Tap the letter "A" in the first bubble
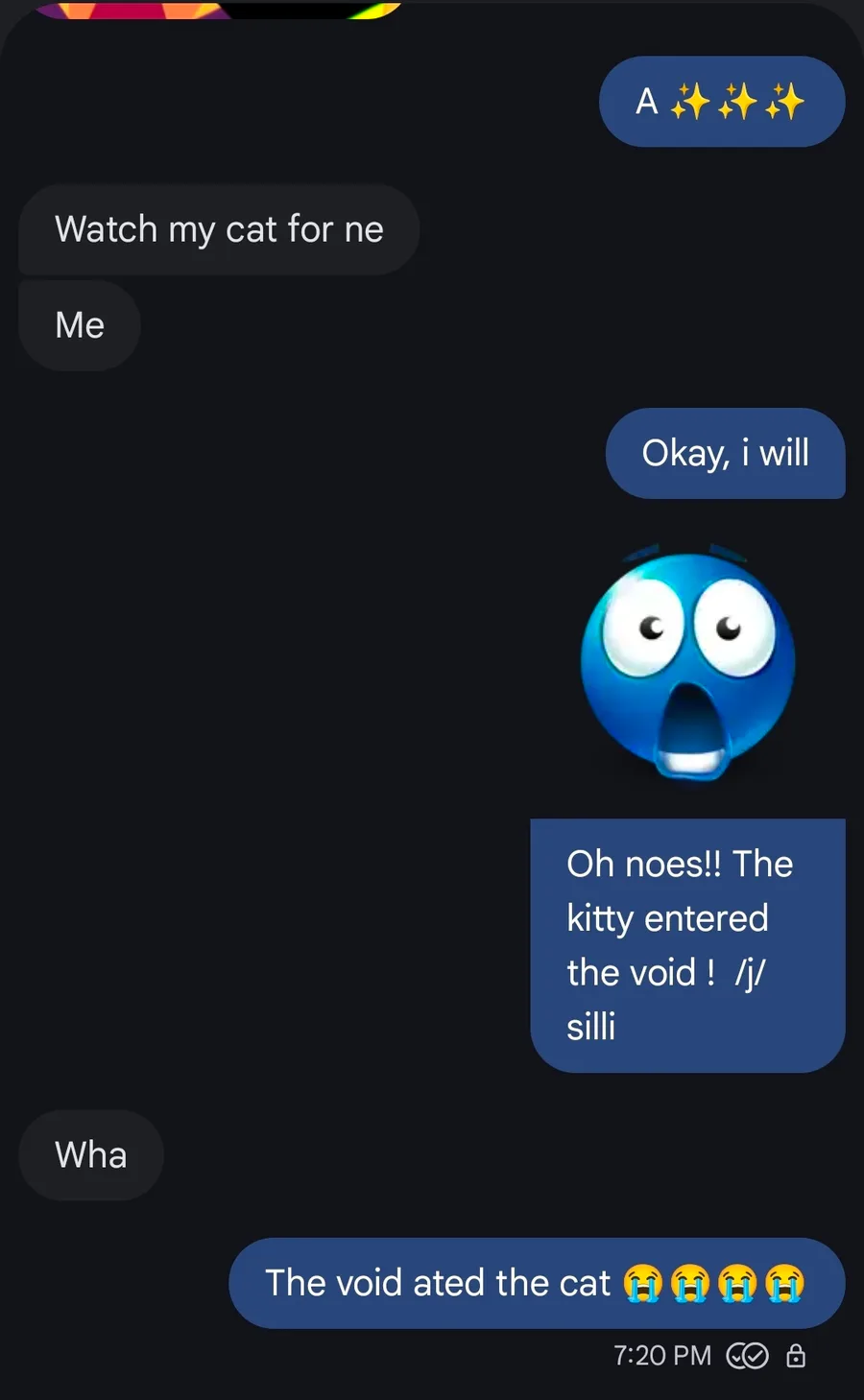This screenshot has width=864, height=1400. (x=647, y=101)
